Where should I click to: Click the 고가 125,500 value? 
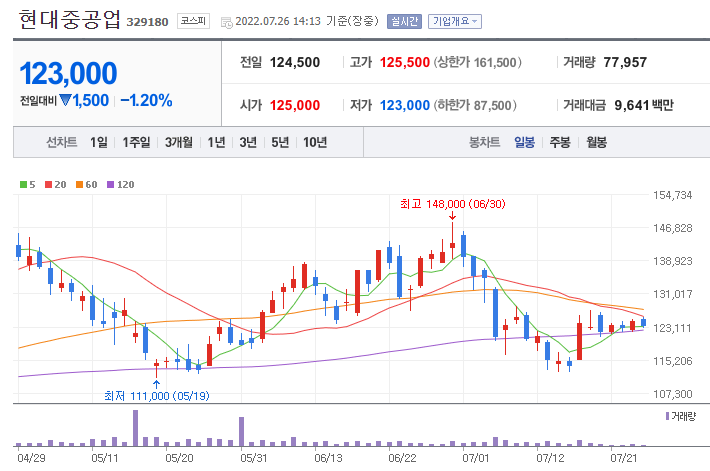pyautogui.click(x=404, y=62)
